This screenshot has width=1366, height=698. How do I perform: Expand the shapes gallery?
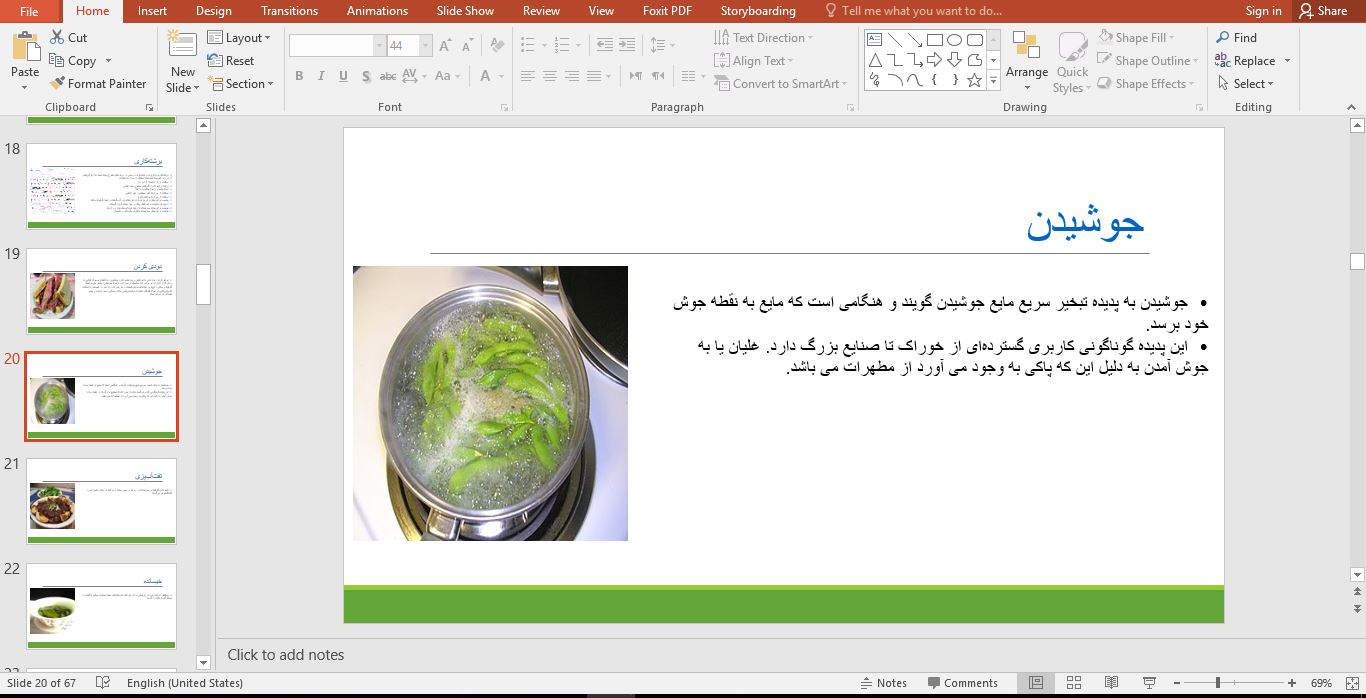tap(993, 81)
